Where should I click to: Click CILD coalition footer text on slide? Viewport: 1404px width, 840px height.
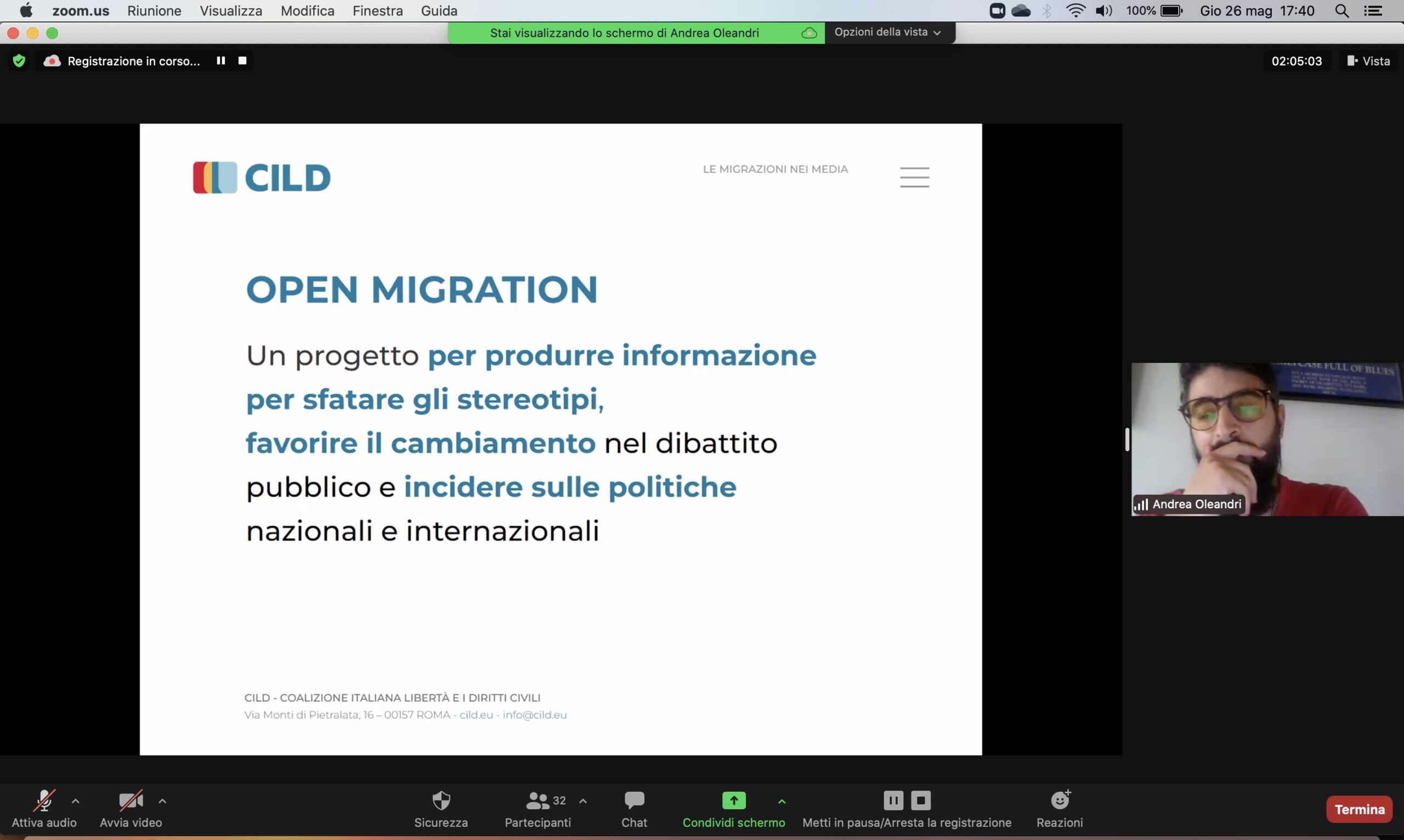(x=392, y=697)
